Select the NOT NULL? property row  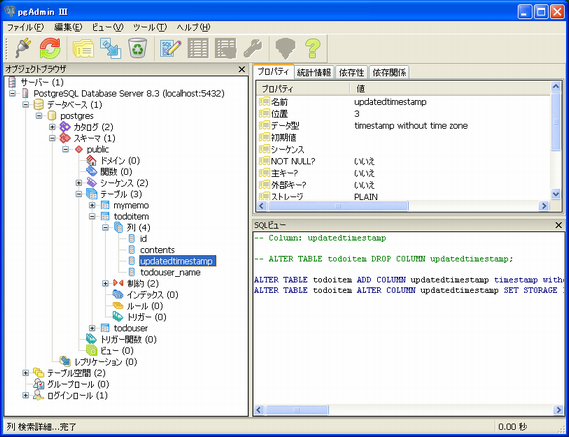(x=404, y=161)
